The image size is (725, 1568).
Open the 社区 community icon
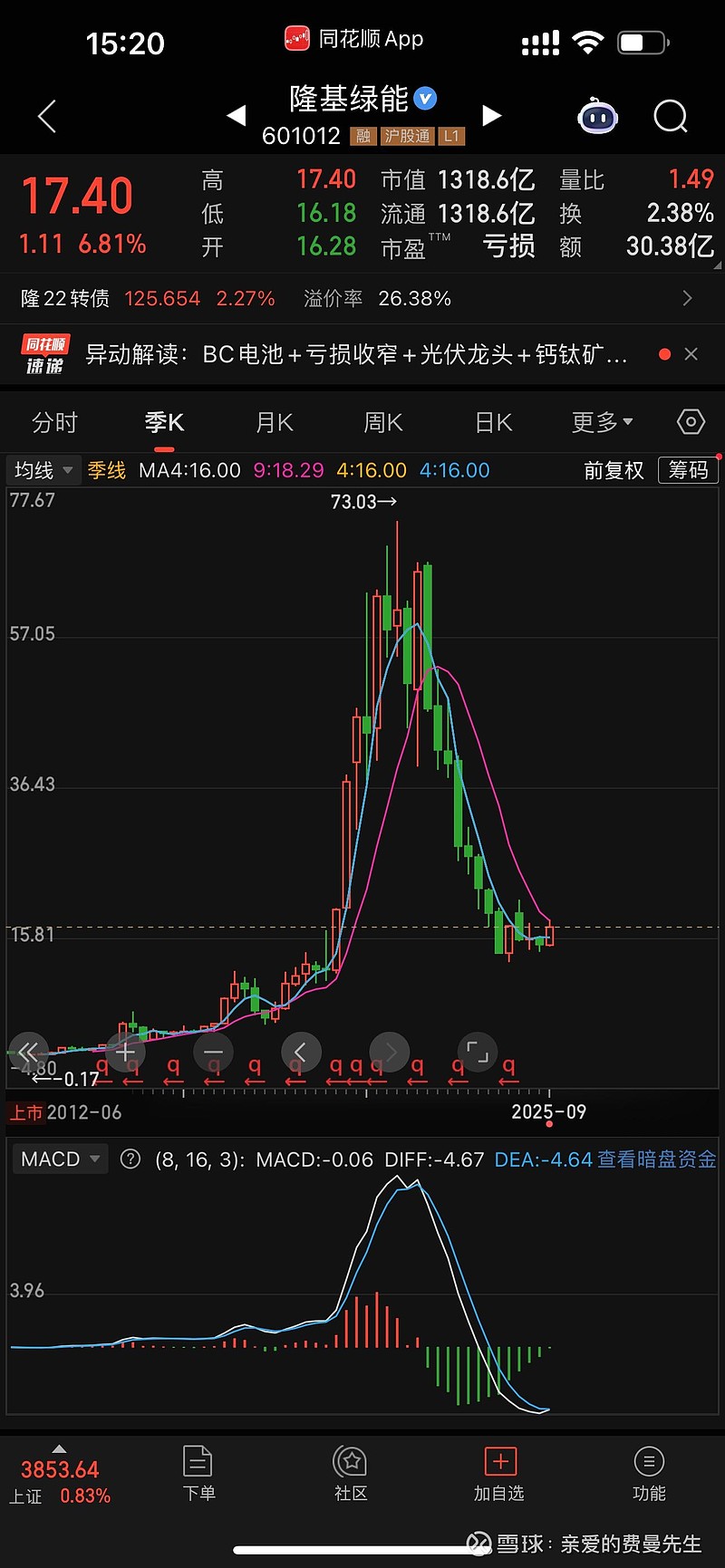click(350, 1474)
